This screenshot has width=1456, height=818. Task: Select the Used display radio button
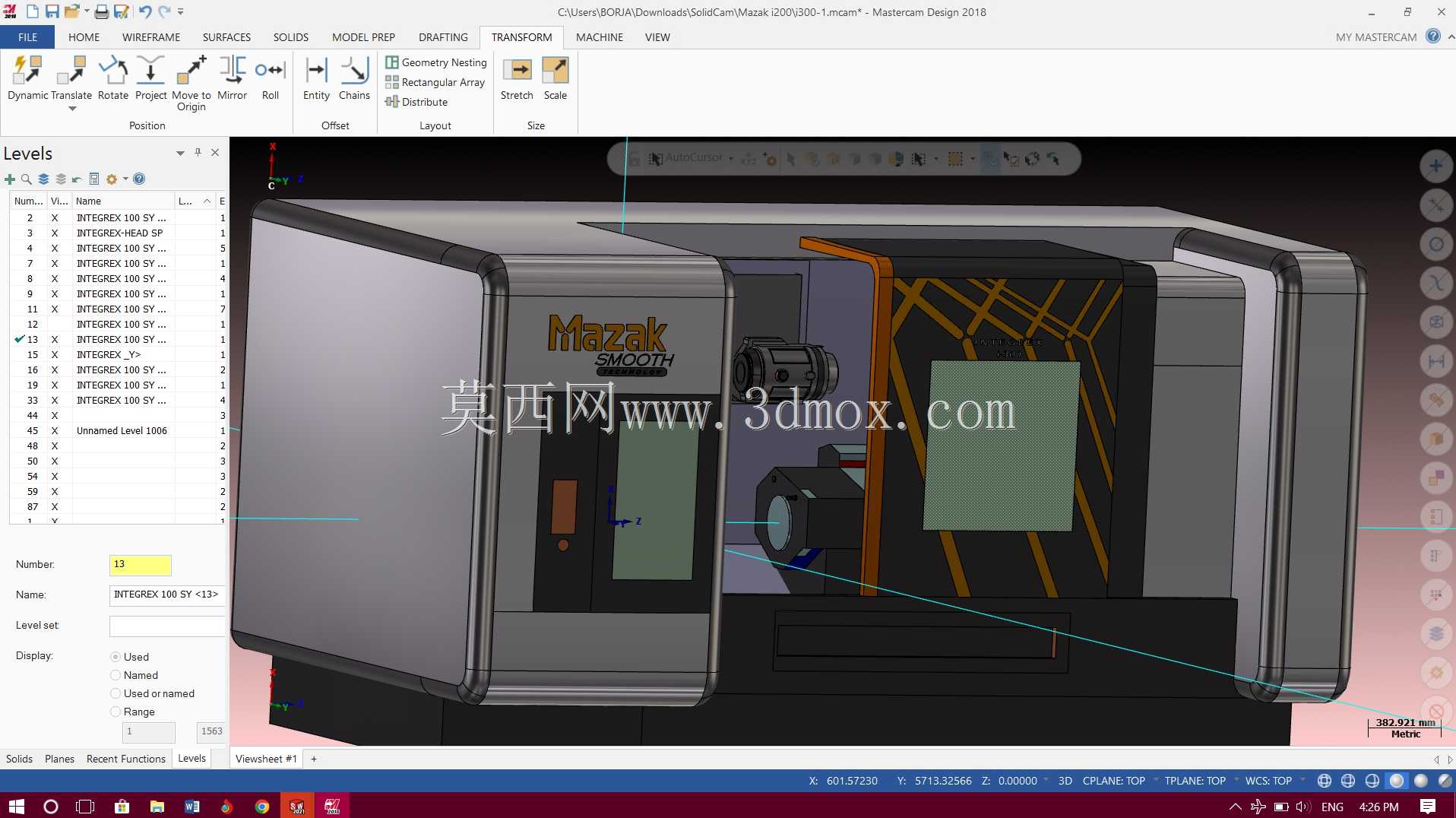pos(116,657)
